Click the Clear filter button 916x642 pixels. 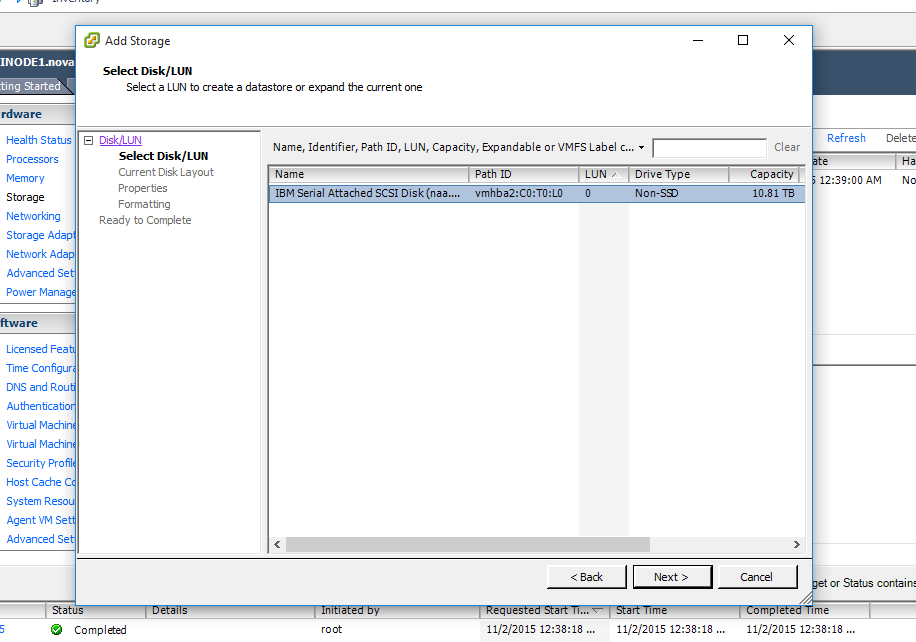pos(787,147)
